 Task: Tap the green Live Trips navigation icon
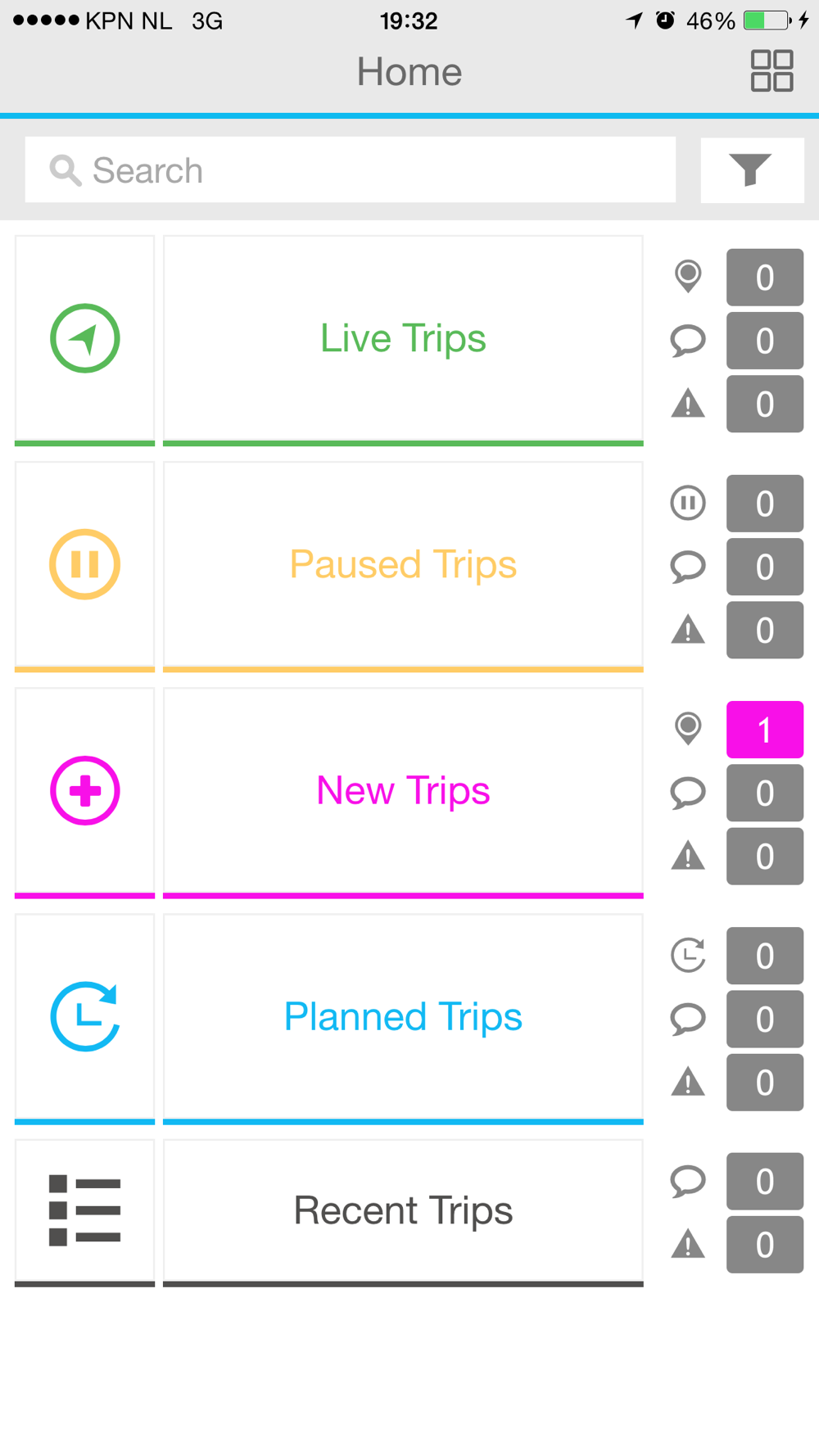[85, 338]
